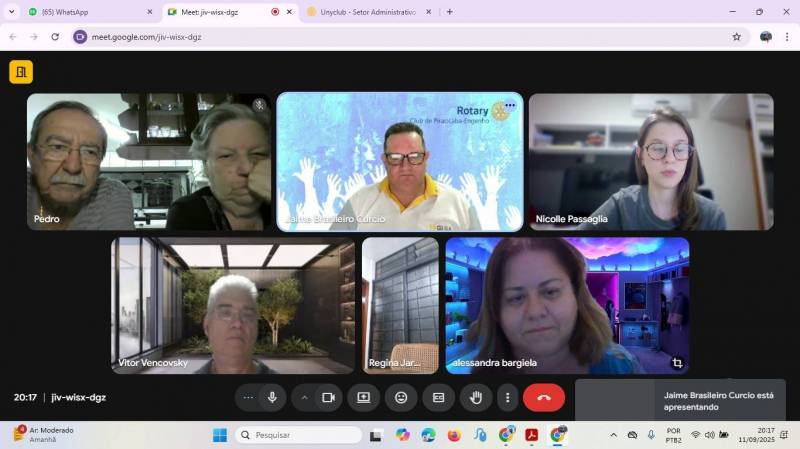Screen dimensions: 800x449
Task: Reload the Meet page
Action: tap(55, 37)
